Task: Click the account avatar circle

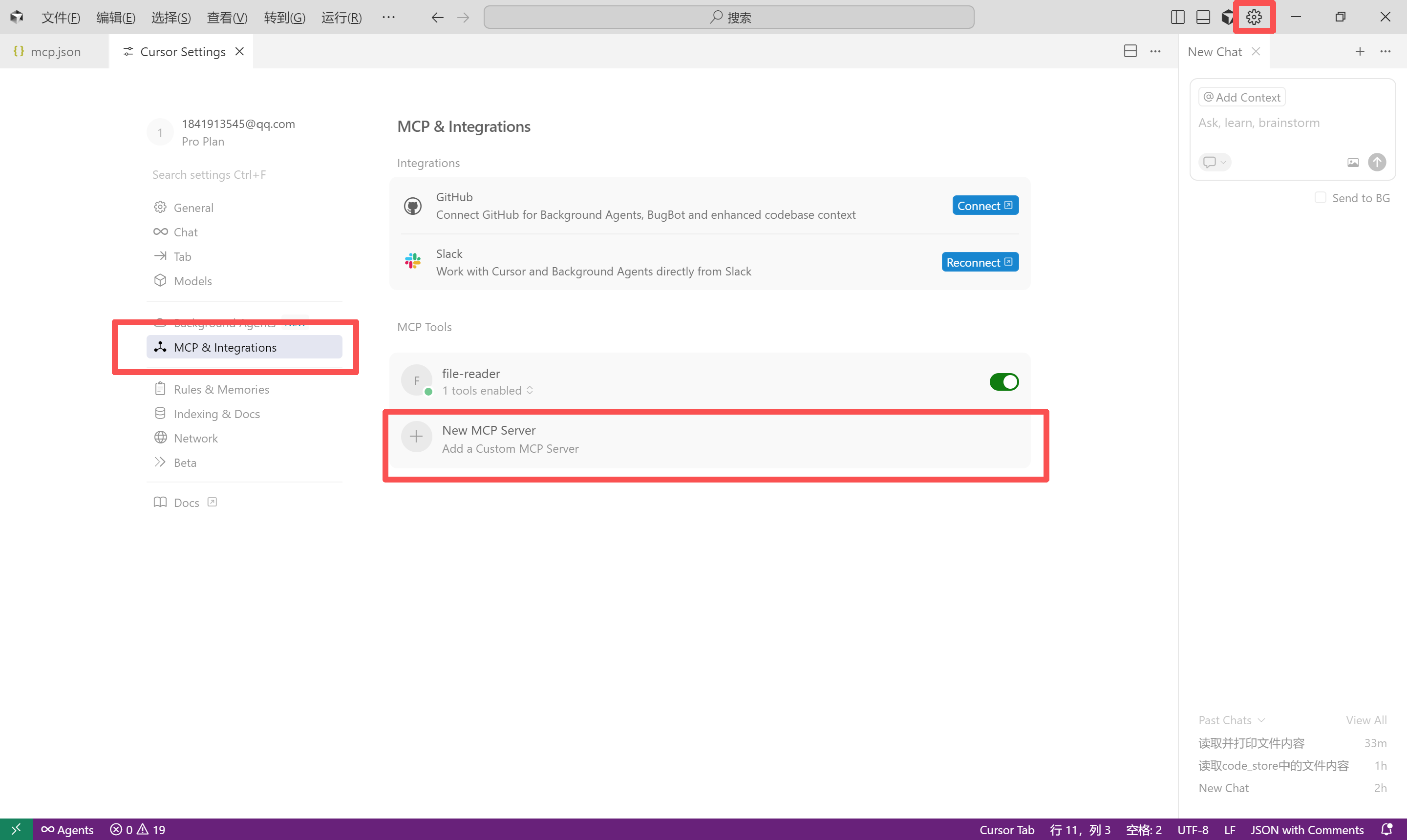Action: click(160, 132)
